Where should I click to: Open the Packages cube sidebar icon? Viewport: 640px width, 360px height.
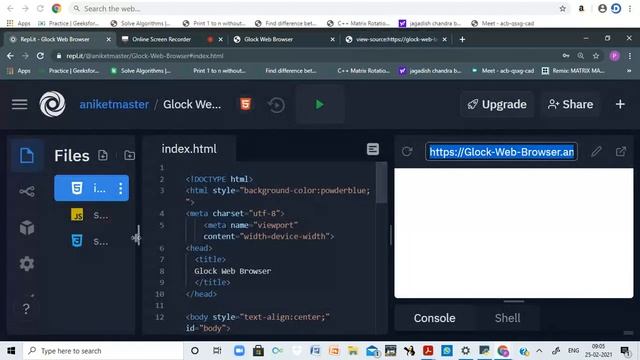[x=27, y=227]
